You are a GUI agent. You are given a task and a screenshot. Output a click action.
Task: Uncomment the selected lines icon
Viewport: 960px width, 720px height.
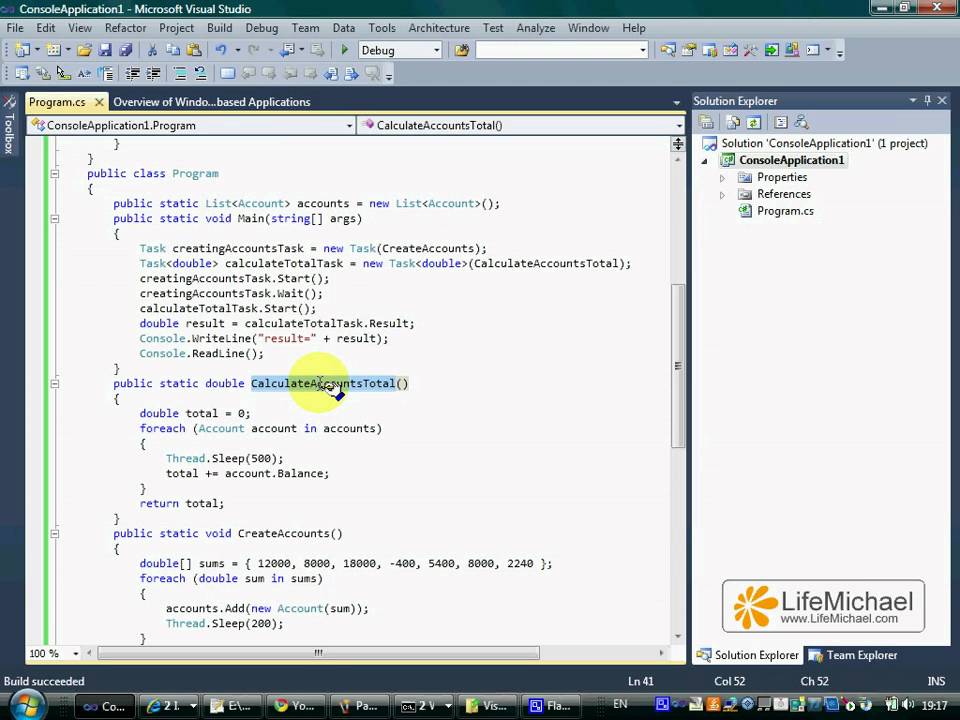click(x=201, y=74)
